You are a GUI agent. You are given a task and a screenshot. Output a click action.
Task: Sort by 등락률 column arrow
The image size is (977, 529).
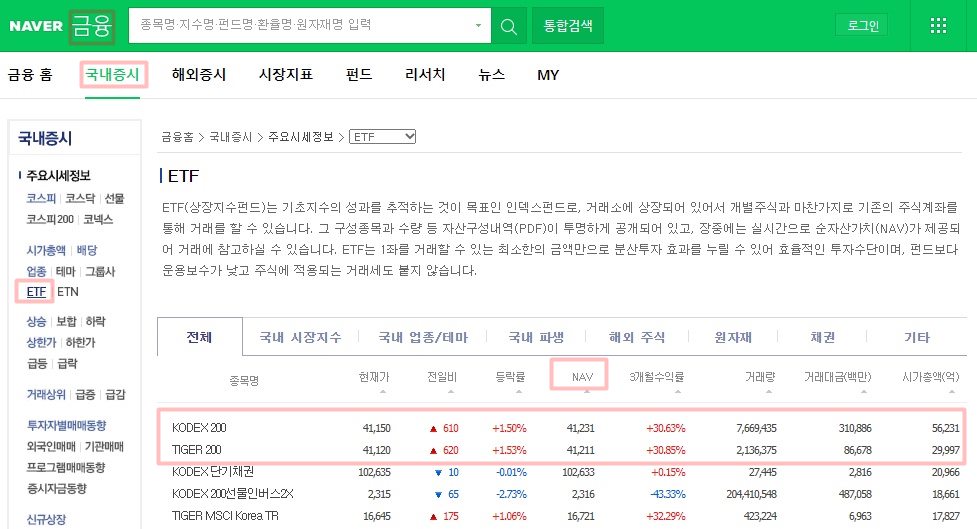tap(518, 391)
